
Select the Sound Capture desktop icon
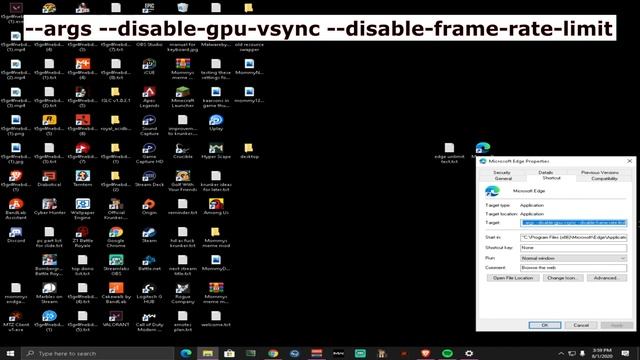[149, 125]
